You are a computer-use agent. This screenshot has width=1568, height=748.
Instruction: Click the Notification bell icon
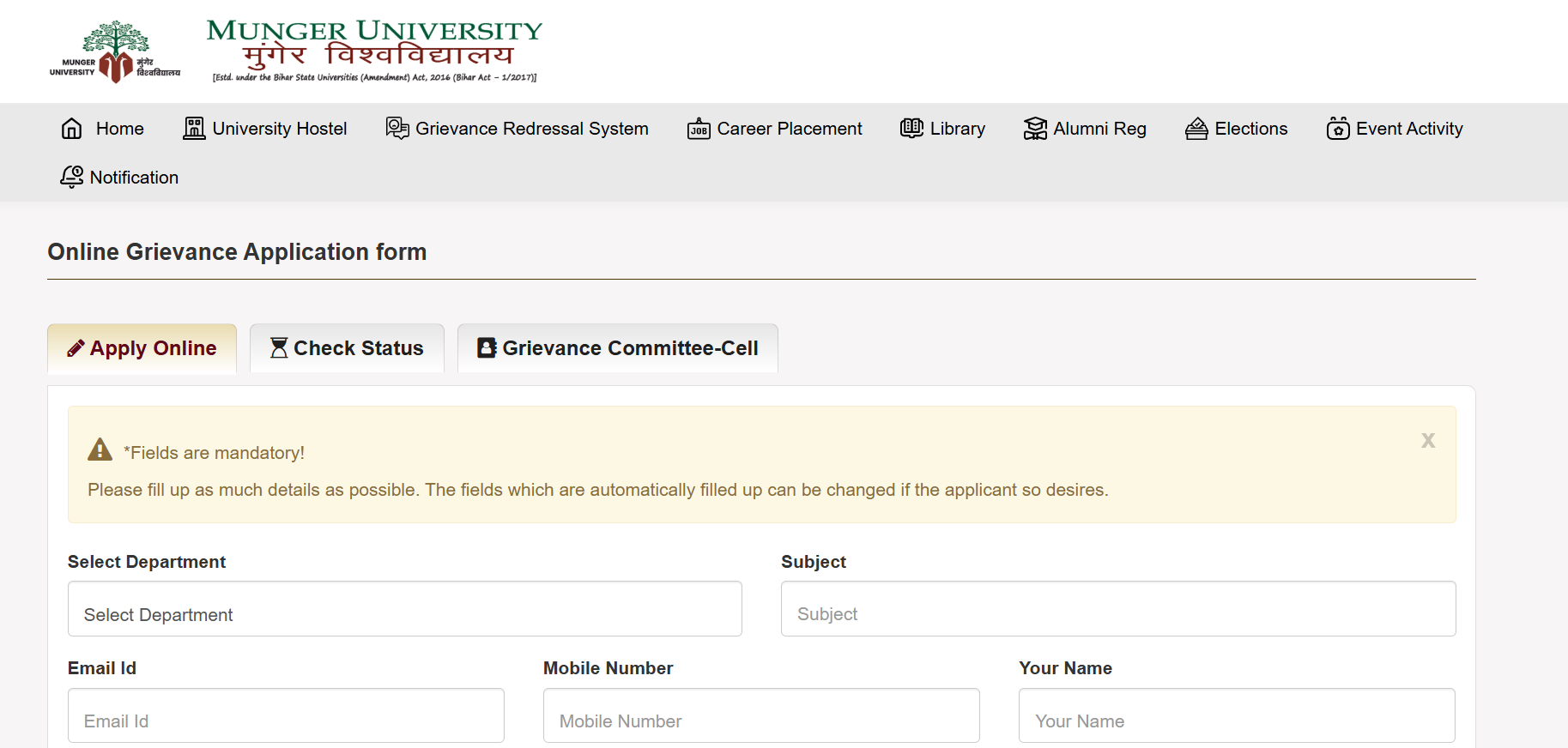point(72,177)
